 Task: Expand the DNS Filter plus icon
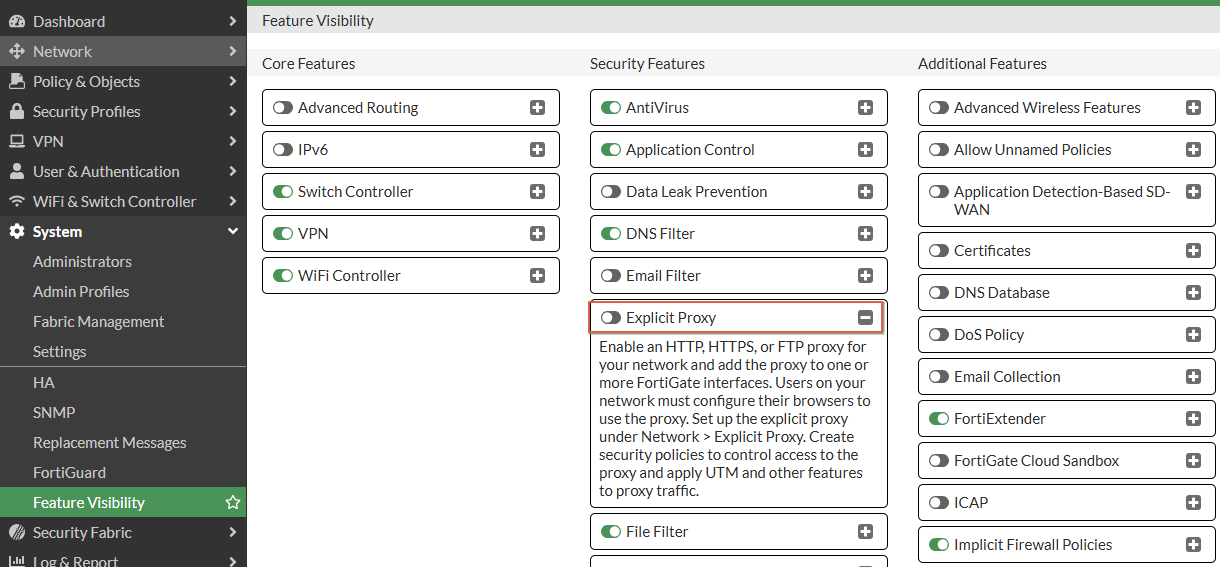pos(866,234)
